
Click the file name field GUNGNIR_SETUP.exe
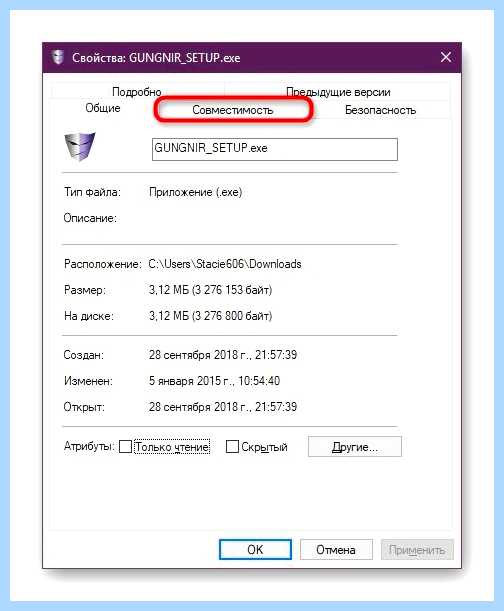click(275, 149)
